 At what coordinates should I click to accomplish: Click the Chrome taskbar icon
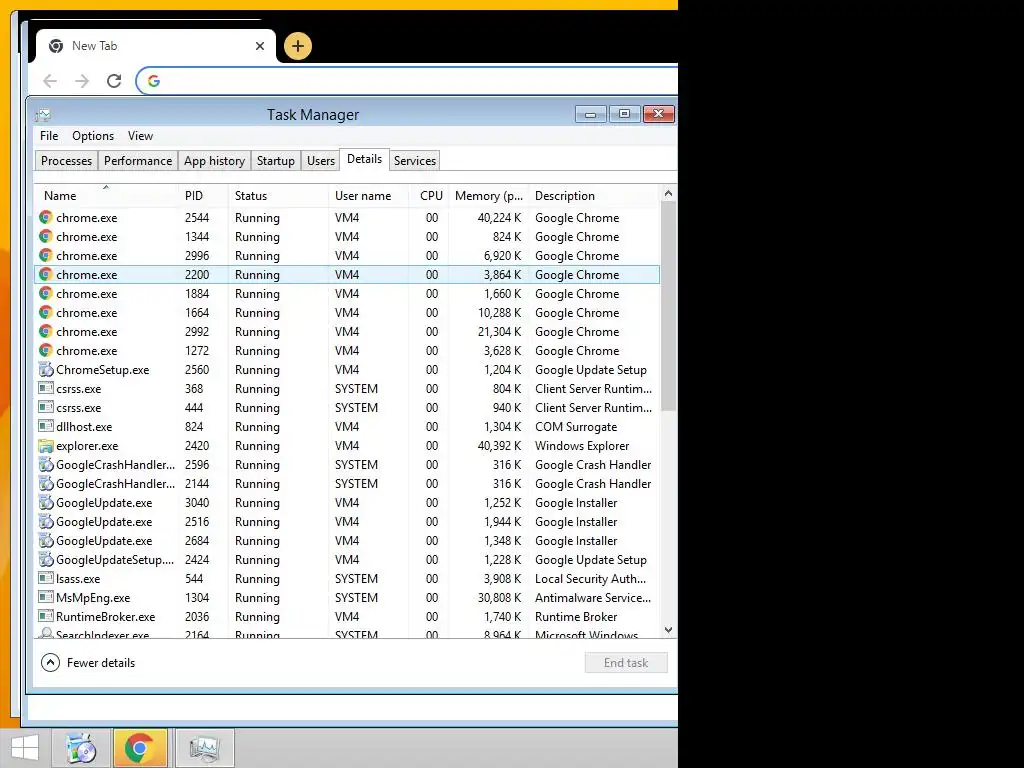(x=140, y=748)
